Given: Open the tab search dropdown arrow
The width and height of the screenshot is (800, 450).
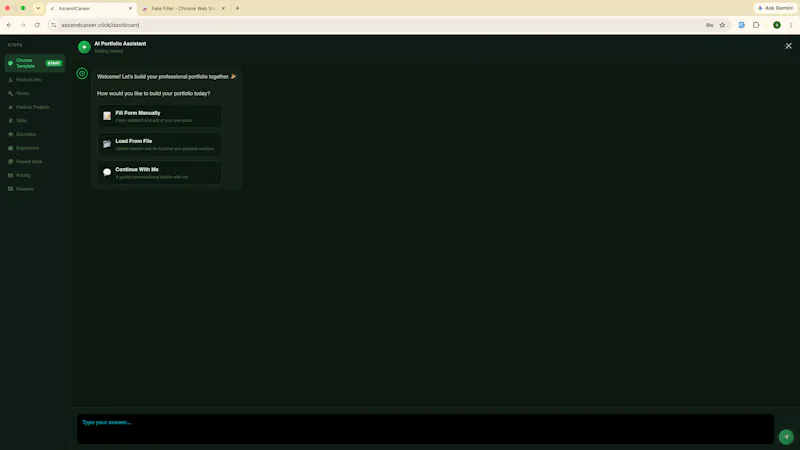Looking at the screenshot, I should [38, 8].
